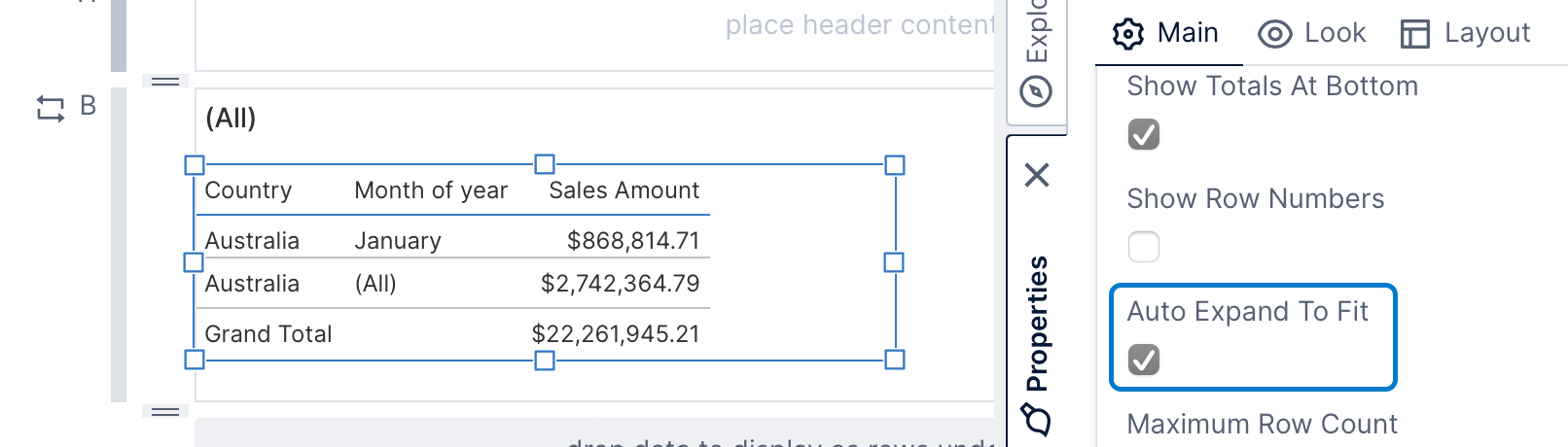Click the Grand Total row label
This screenshot has height=447, width=1568.
[268, 334]
